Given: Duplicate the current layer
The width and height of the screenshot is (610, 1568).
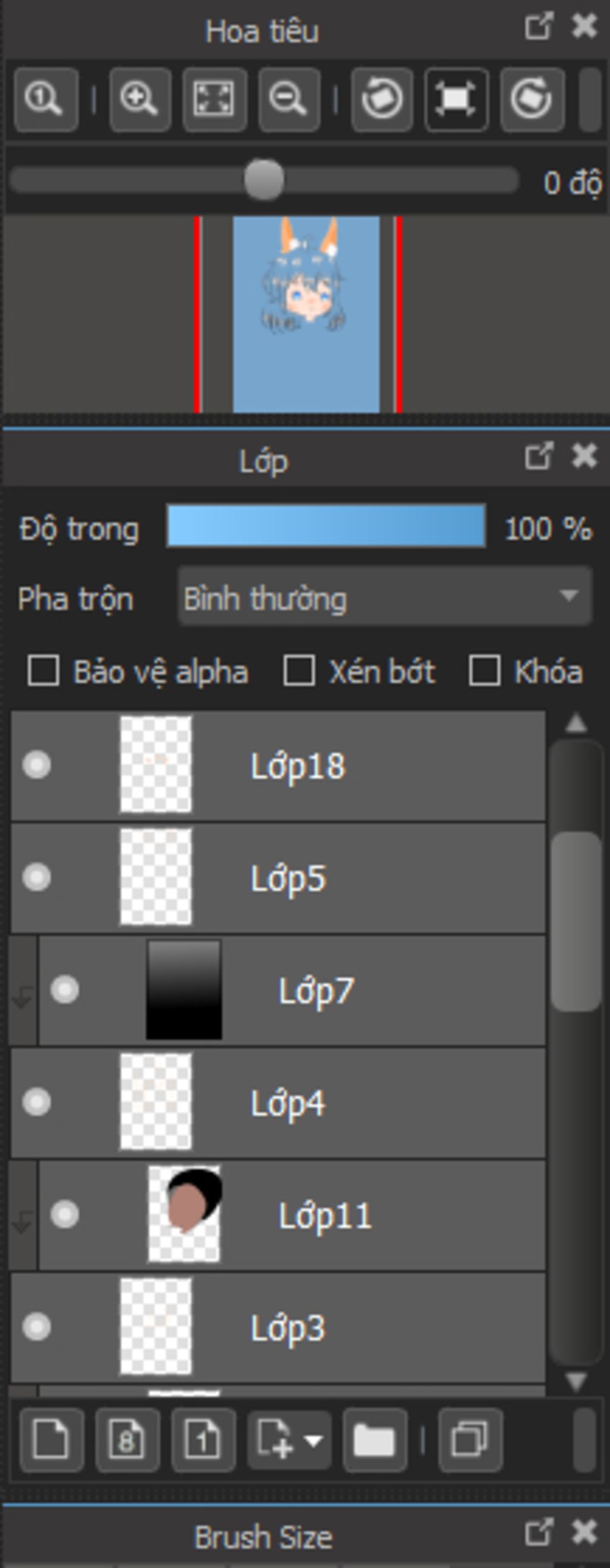Looking at the screenshot, I should 470,1441.
